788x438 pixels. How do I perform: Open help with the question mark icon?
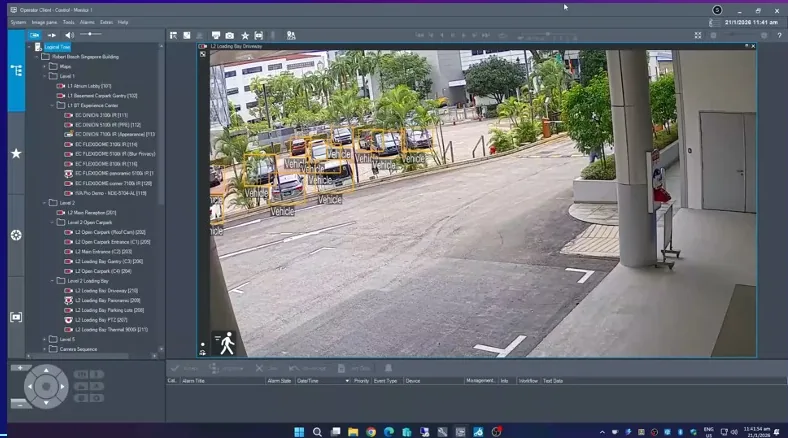click(x=779, y=36)
